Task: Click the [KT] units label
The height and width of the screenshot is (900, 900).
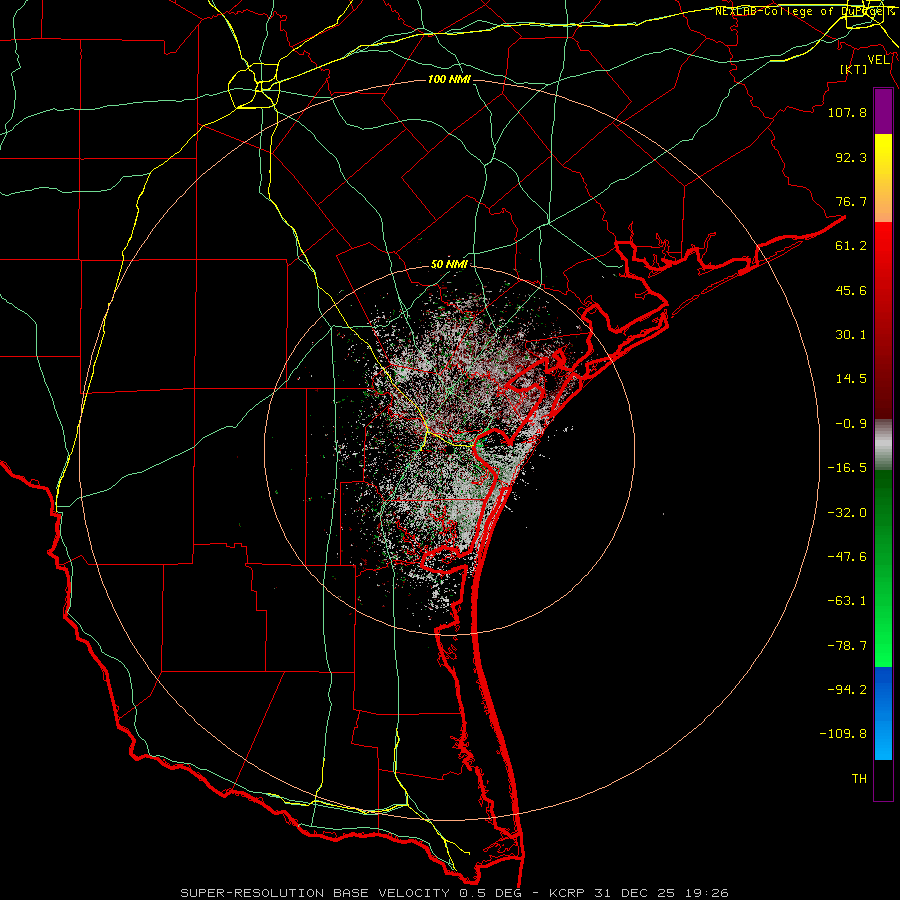Action: [853, 69]
